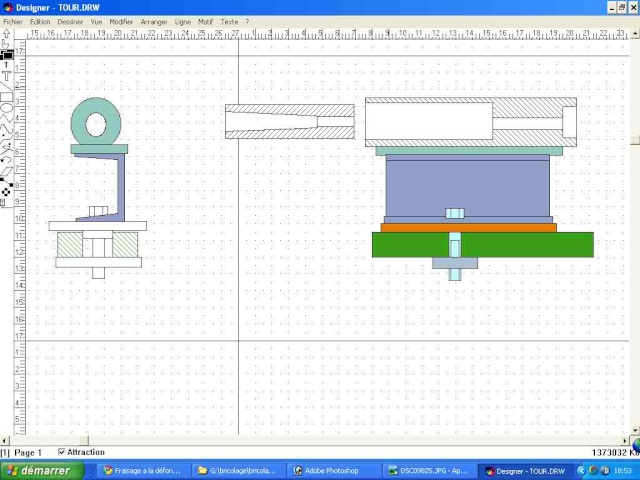Switch to G:\bricolage folder taskbar button
Viewport: 640px width, 480px height.
point(238,471)
